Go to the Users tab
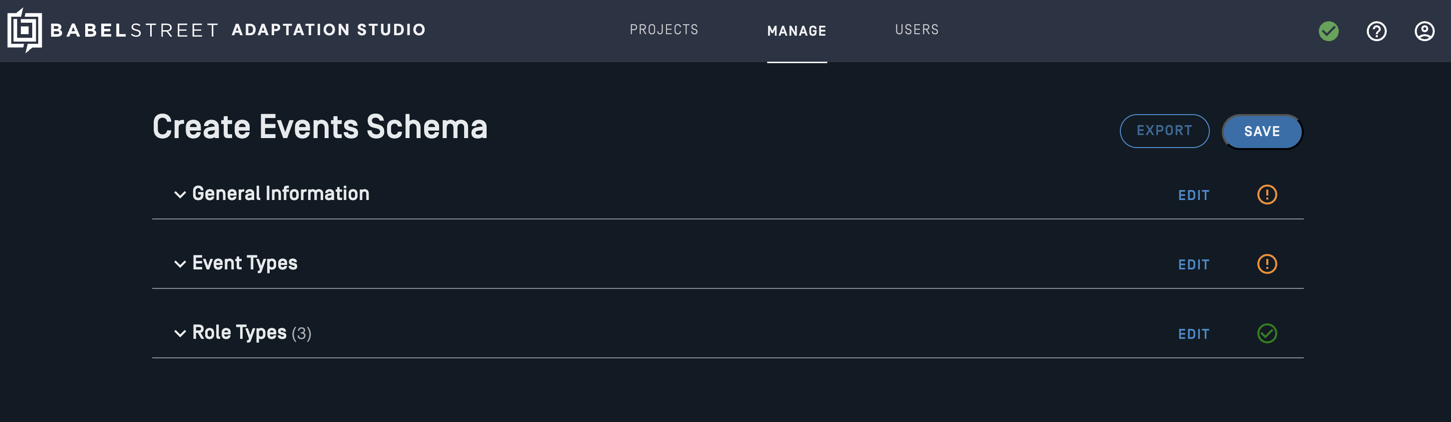The image size is (1451, 422). [917, 30]
